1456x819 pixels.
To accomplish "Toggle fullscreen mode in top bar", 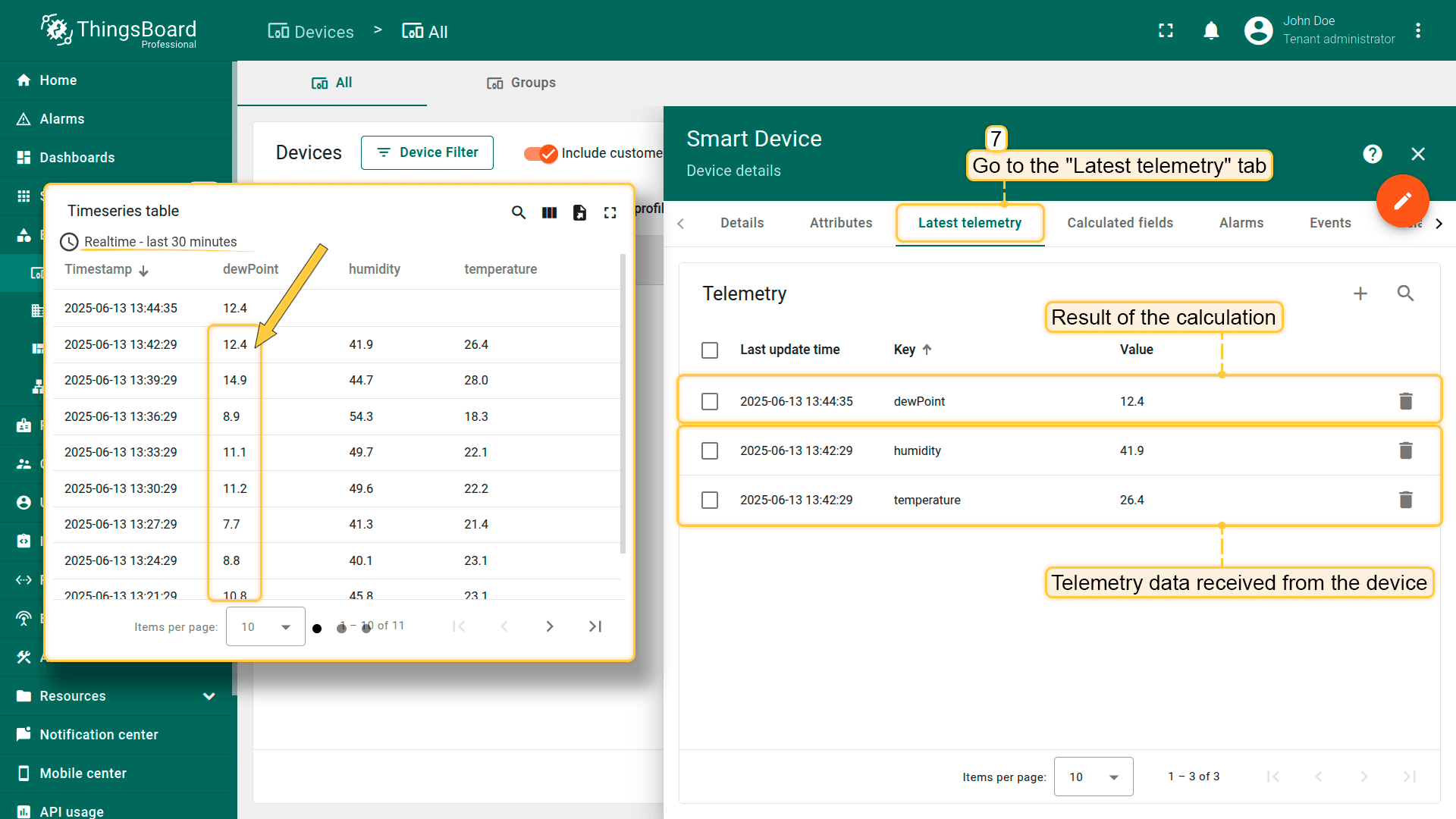I will click(x=1166, y=30).
